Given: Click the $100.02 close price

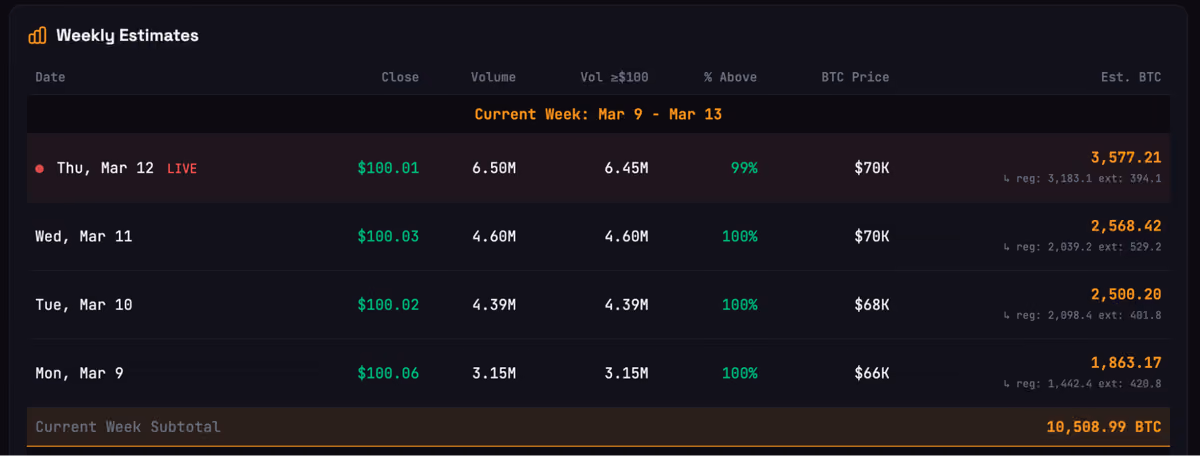Looking at the screenshot, I should [388, 304].
